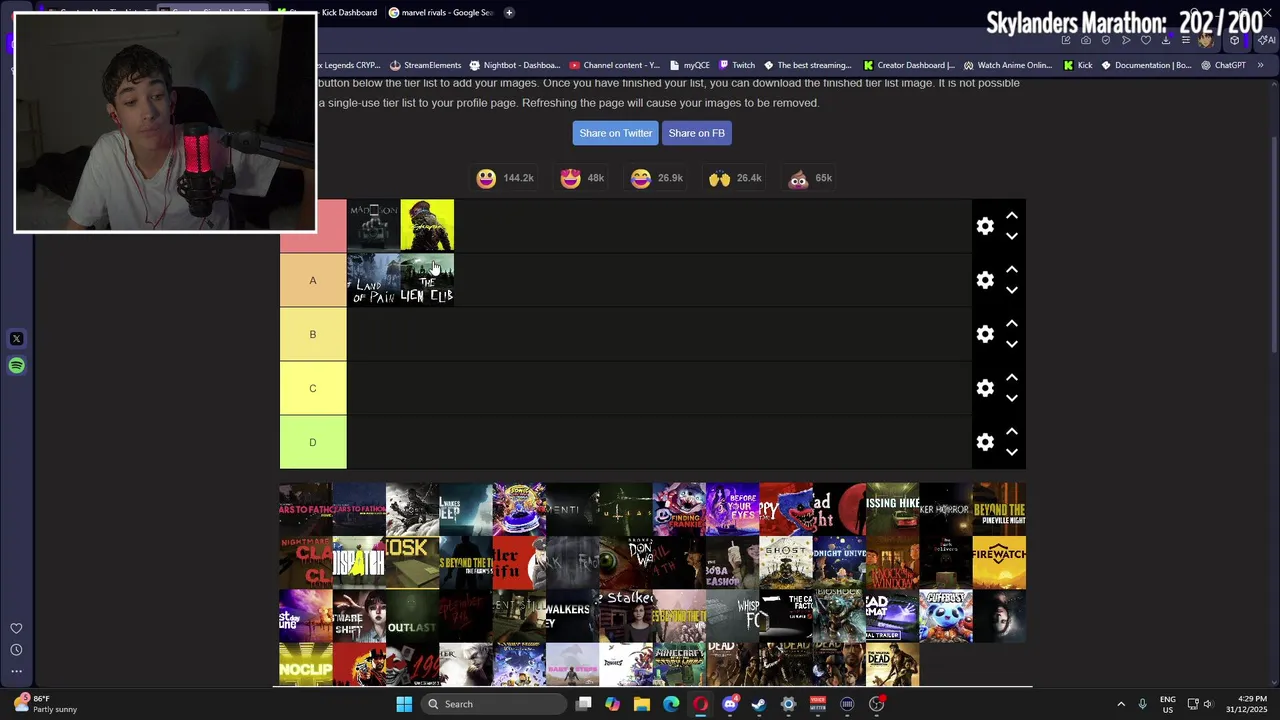Select the Cyberpunk thumbnail in top tier
Screen dimensions: 1280x720
pyautogui.click(x=427, y=225)
